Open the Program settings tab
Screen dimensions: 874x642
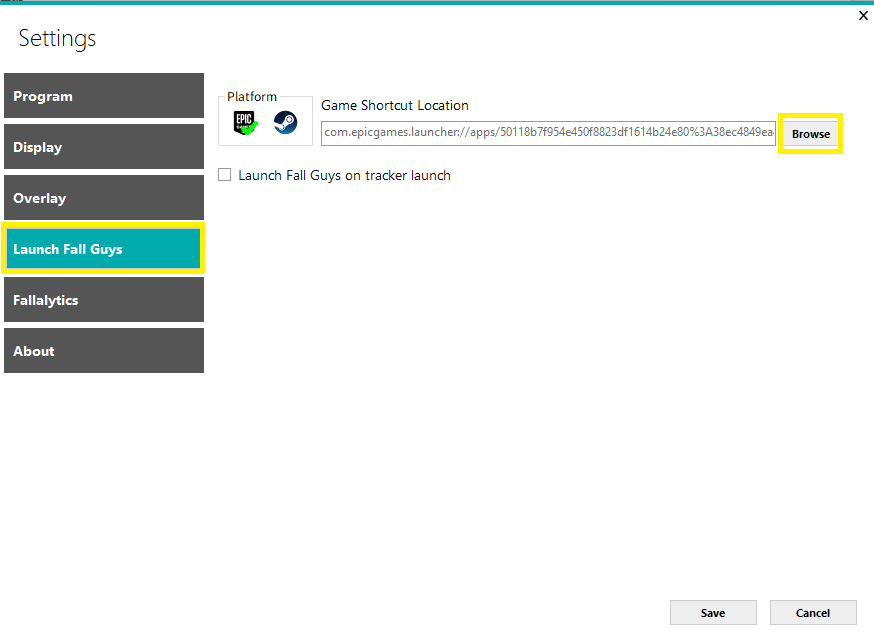click(x=104, y=96)
